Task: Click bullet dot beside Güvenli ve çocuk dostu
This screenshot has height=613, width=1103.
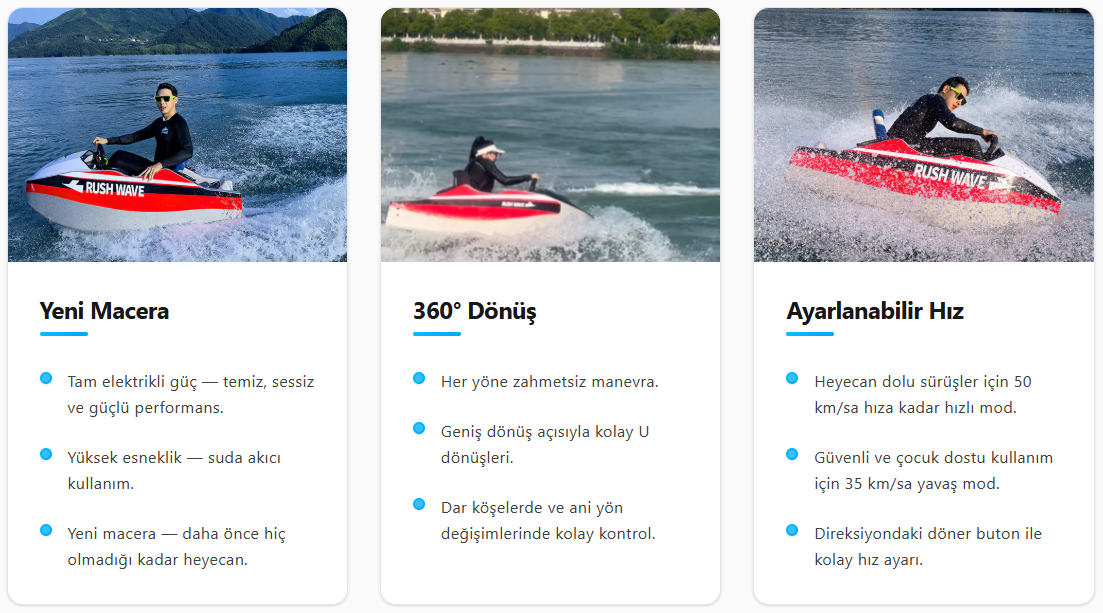Action: [x=792, y=454]
